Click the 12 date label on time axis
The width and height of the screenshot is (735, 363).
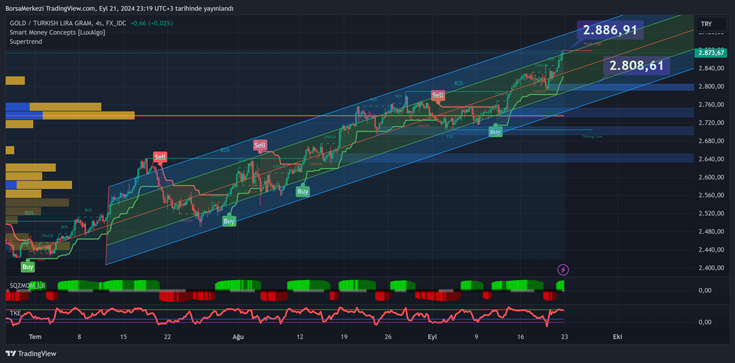(300, 337)
